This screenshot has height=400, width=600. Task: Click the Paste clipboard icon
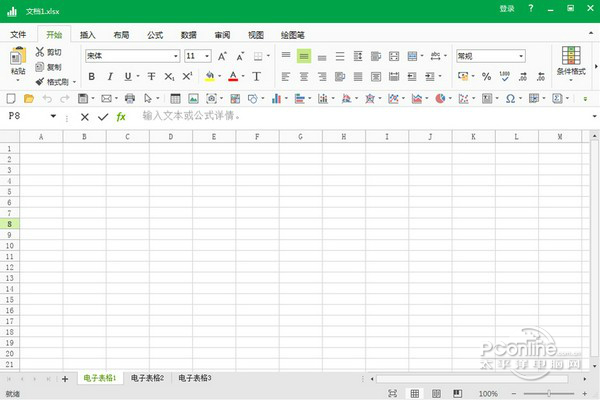(18, 56)
